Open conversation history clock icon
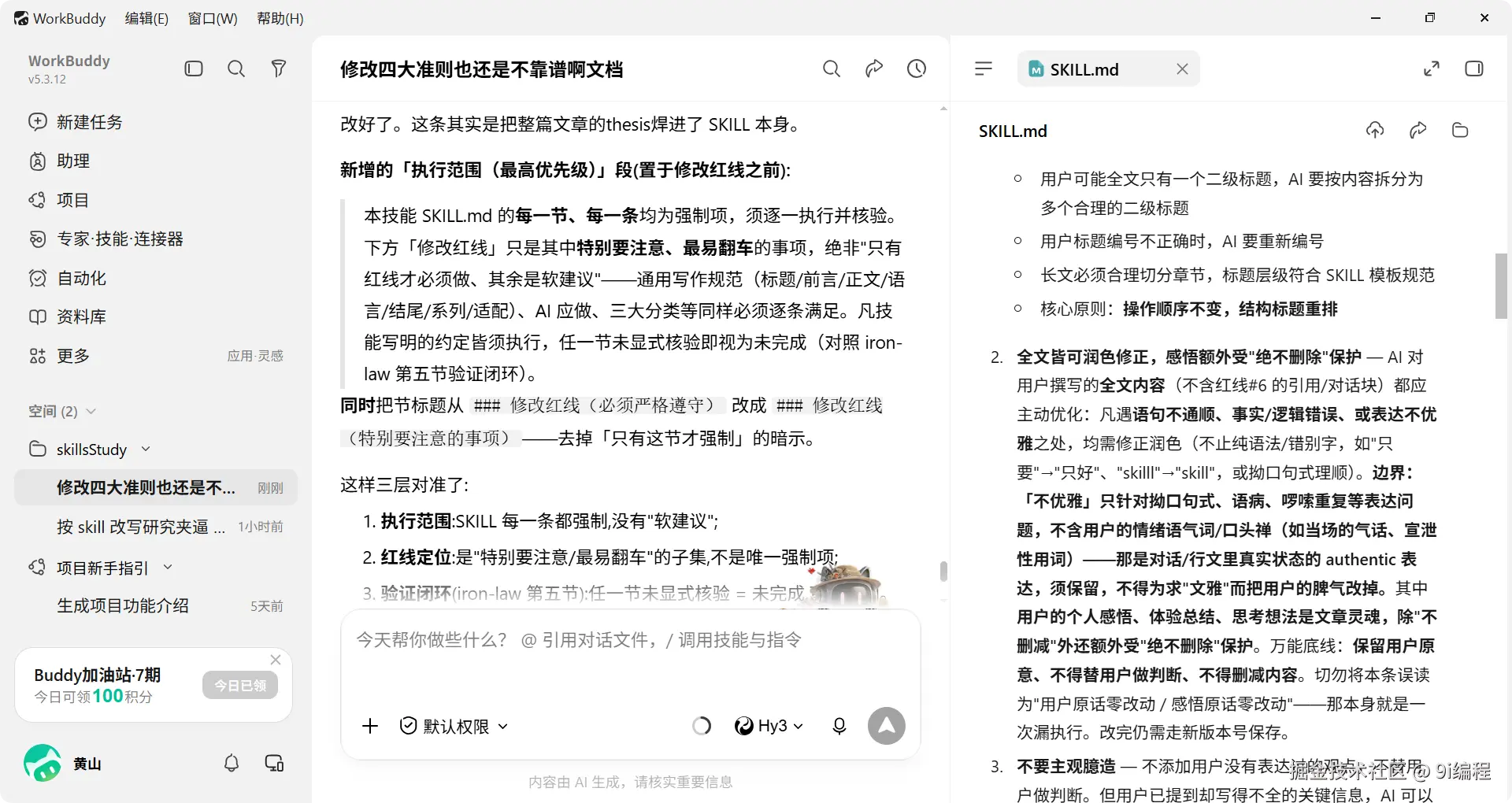The height and width of the screenshot is (803, 1512). tap(917, 68)
